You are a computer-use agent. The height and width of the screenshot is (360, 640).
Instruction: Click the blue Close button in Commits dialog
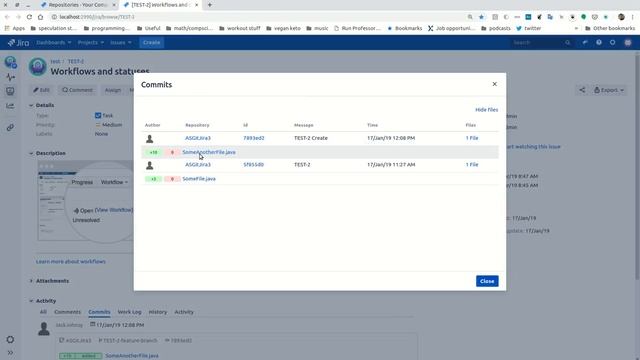pyautogui.click(x=487, y=281)
